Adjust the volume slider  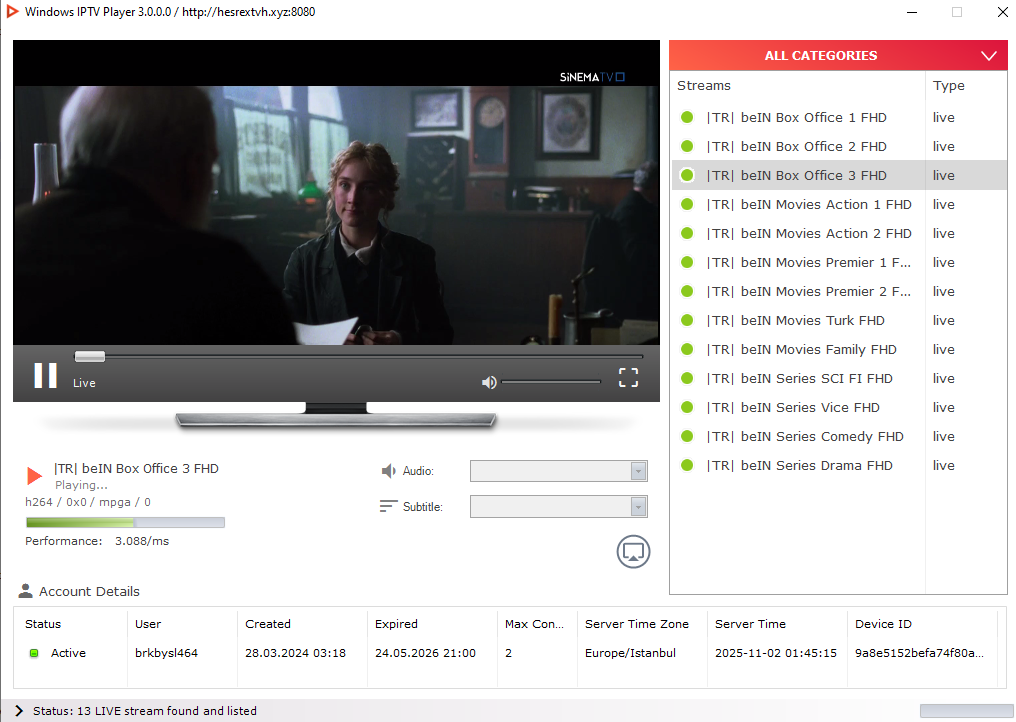pos(550,382)
